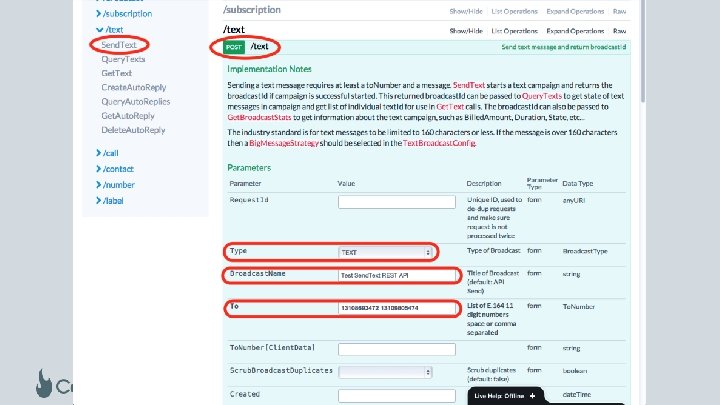This screenshot has width=720, height=405.
Task: Click Show/Hide in the /subscription row
Action: (466, 11)
